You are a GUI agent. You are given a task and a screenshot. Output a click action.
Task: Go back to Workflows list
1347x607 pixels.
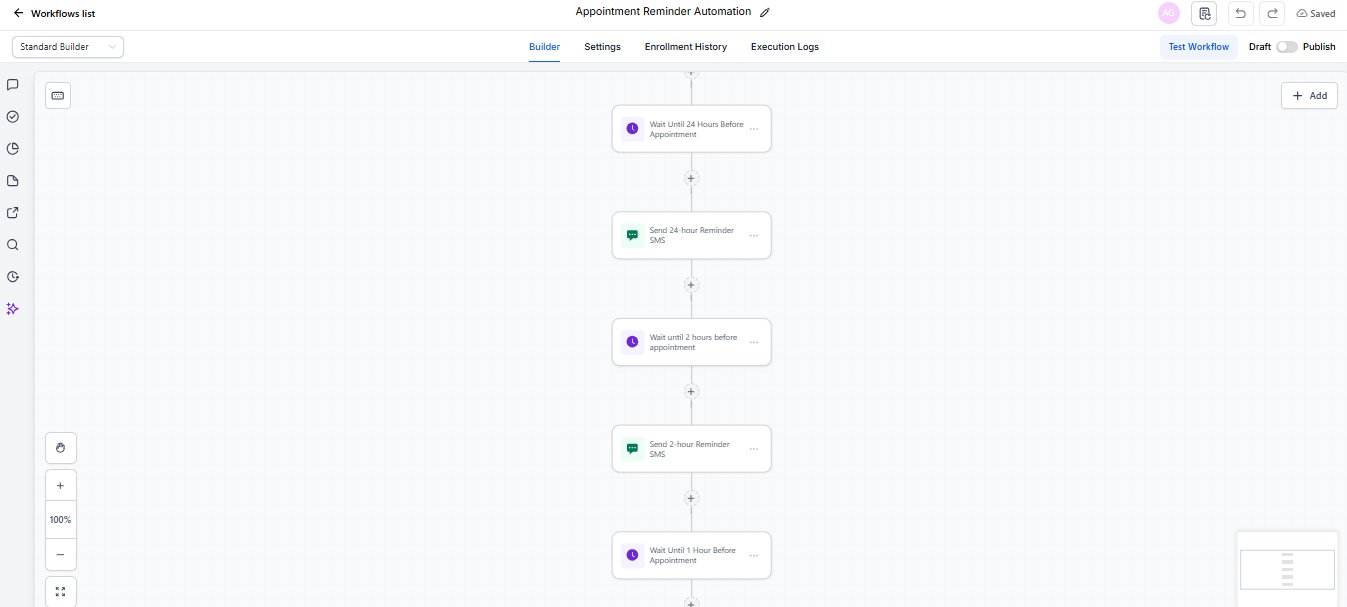[x=54, y=13]
